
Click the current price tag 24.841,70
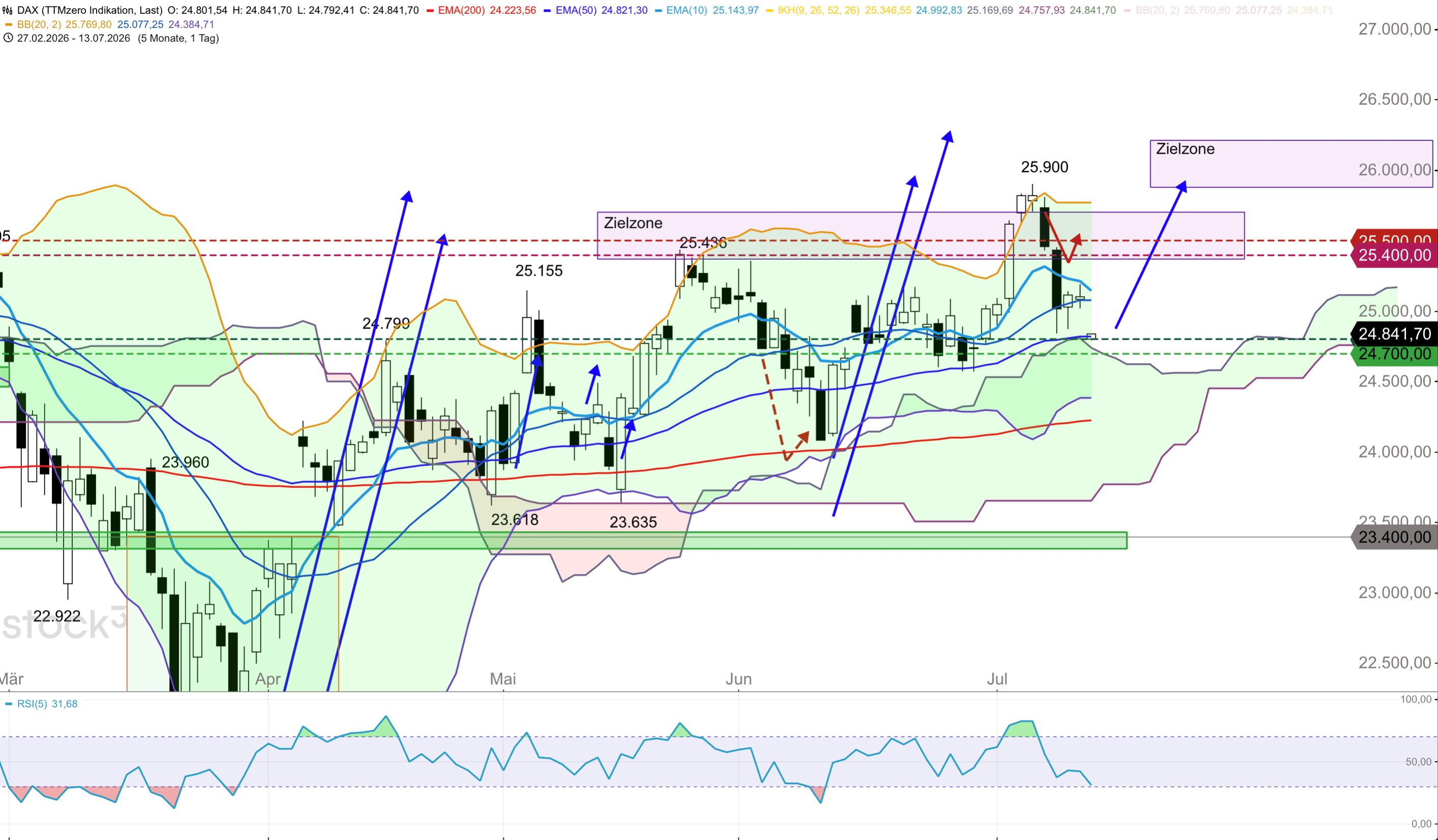[1394, 334]
